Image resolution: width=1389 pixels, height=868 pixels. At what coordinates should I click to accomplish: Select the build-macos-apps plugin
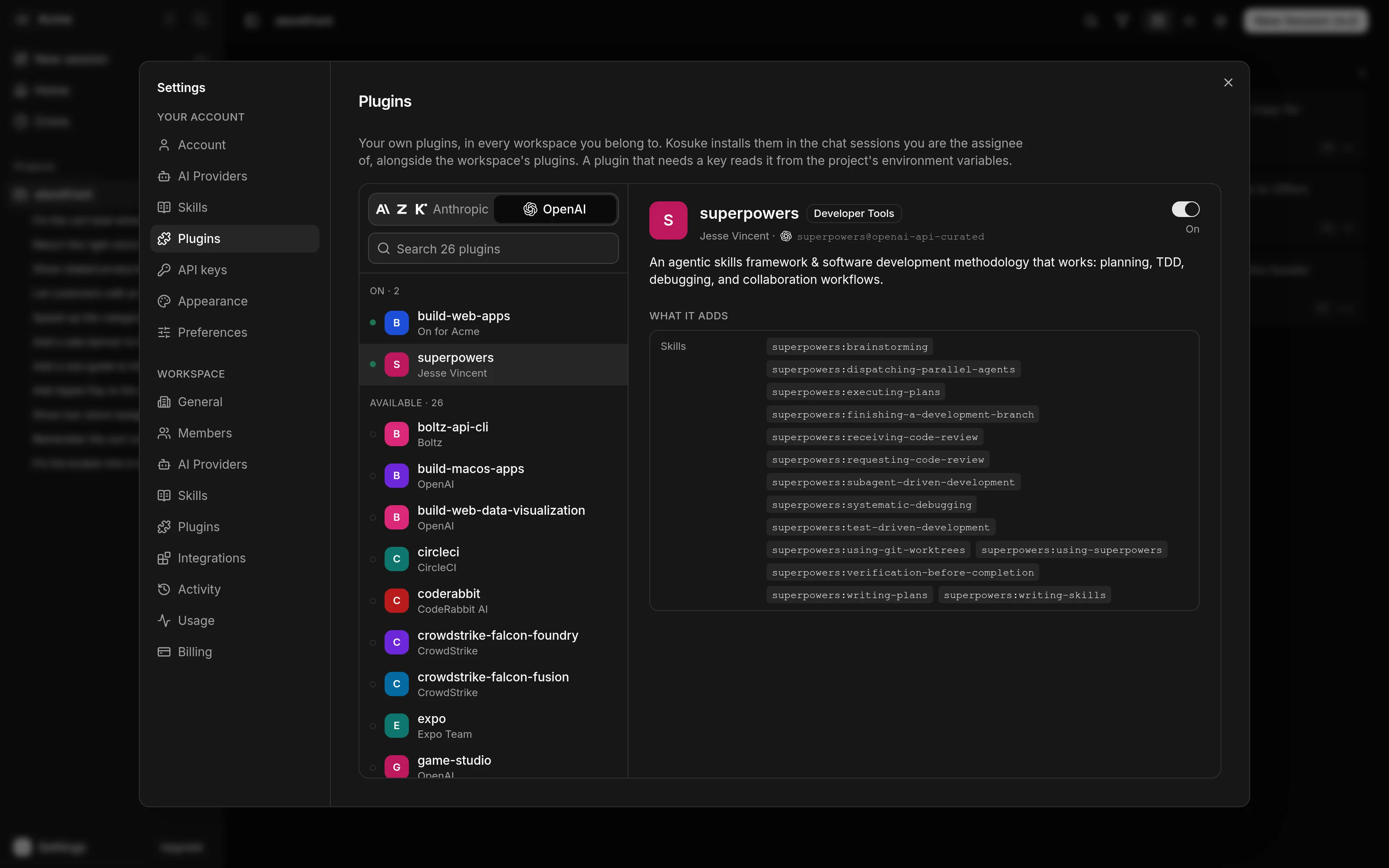point(493,476)
